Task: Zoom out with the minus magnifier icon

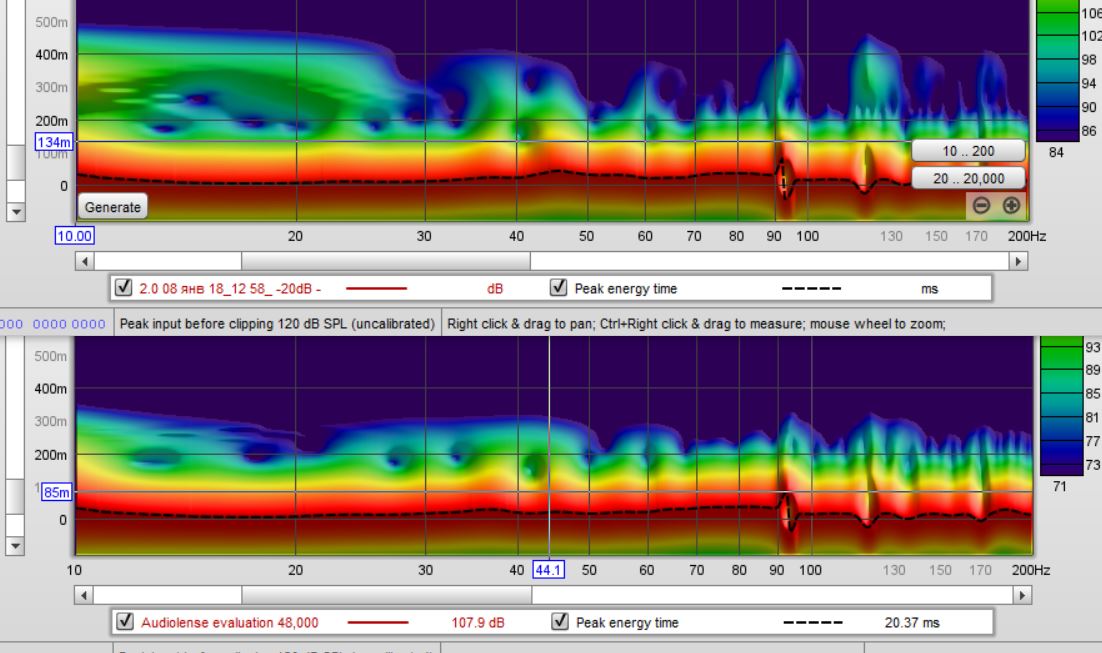Action: 981,205
